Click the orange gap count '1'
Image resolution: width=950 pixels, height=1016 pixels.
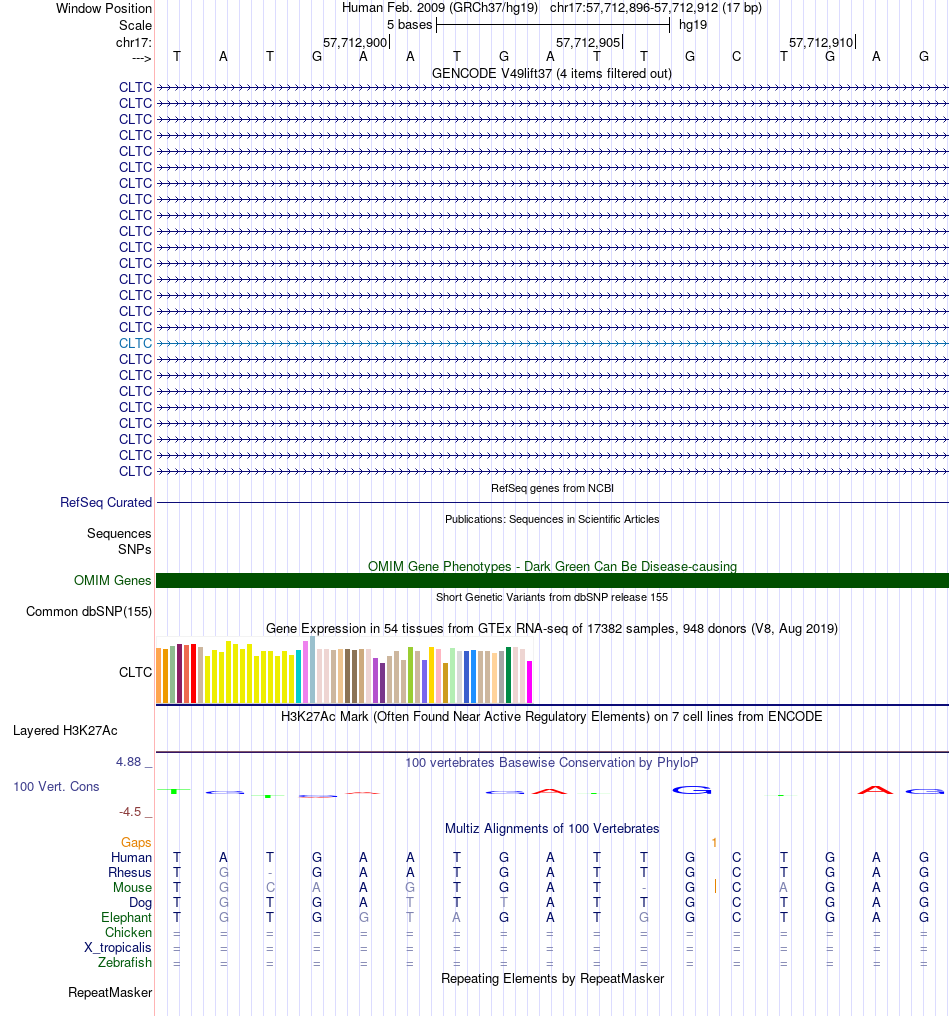[714, 842]
